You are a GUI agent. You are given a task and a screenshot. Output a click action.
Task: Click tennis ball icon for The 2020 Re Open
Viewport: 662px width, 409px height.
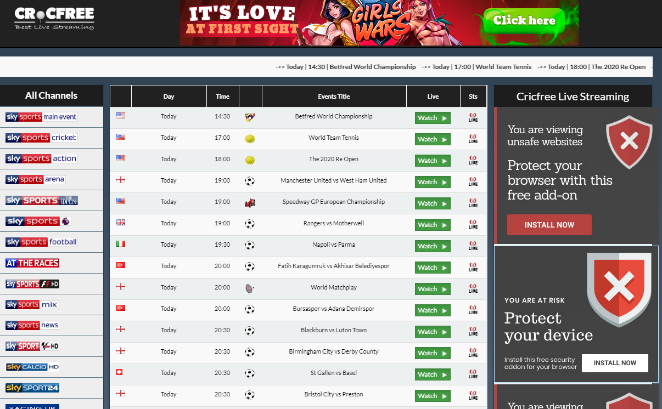[x=250, y=160]
